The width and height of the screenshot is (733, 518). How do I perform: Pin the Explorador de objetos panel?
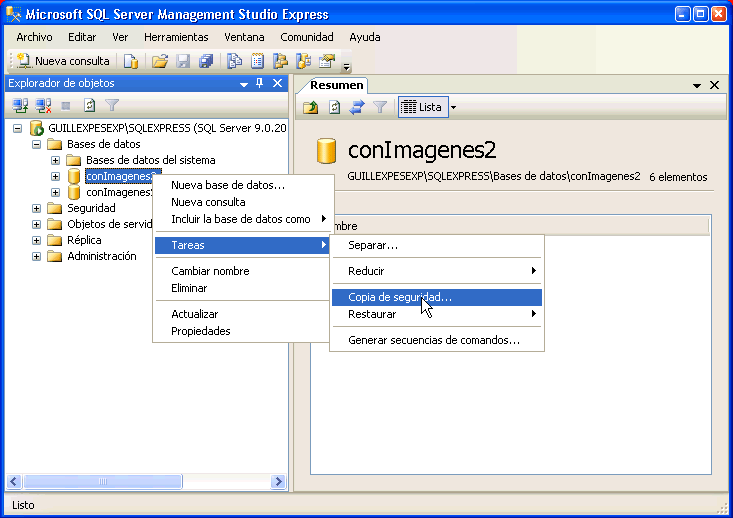click(260, 84)
